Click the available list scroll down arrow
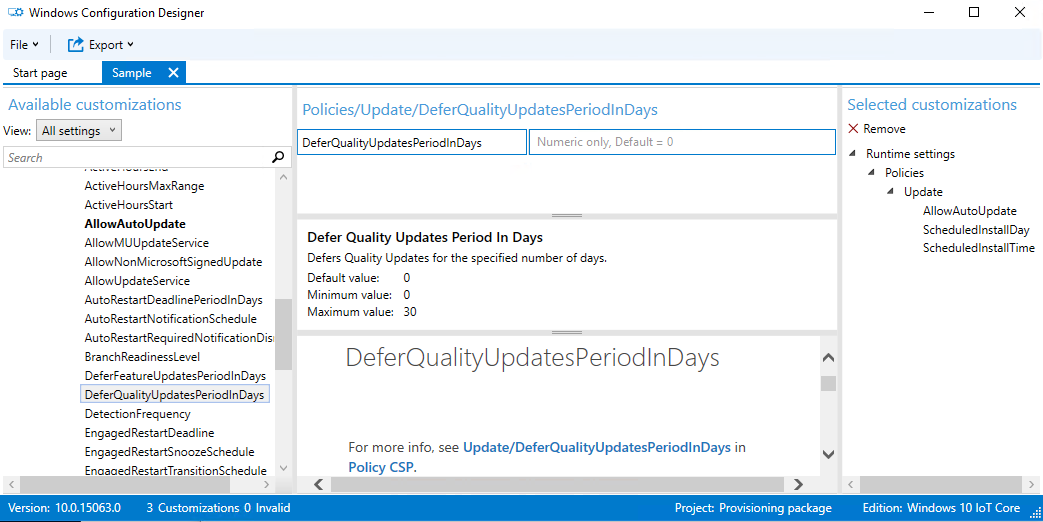This screenshot has width=1043, height=522. tap(283, 467)
